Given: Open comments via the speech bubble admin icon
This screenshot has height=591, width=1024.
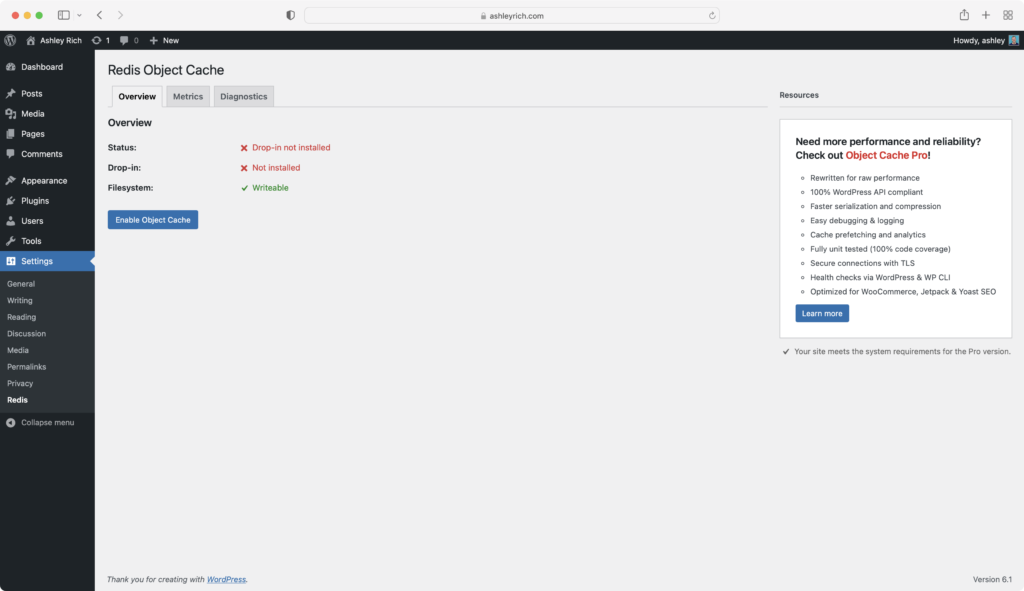Looking at the screenshot, I should coord(124,40).
